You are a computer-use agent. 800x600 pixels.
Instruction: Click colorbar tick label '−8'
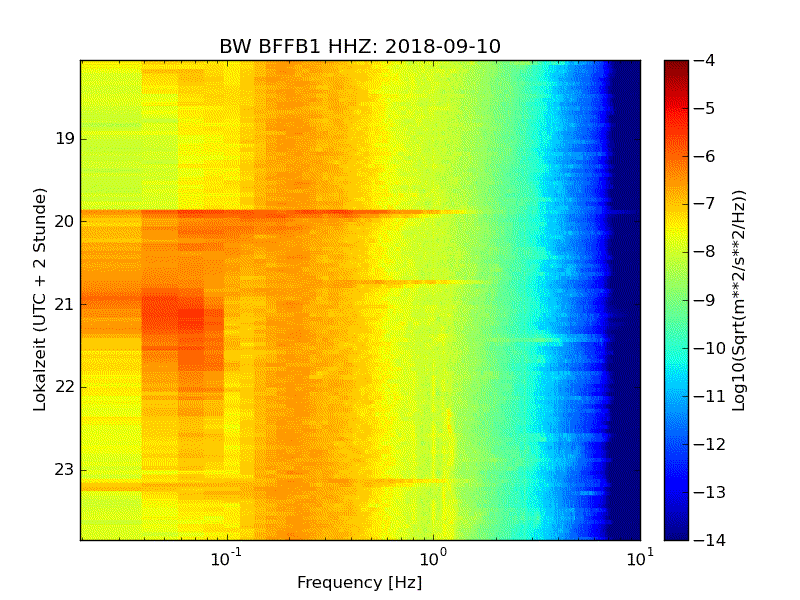click(x=704, y=252)
